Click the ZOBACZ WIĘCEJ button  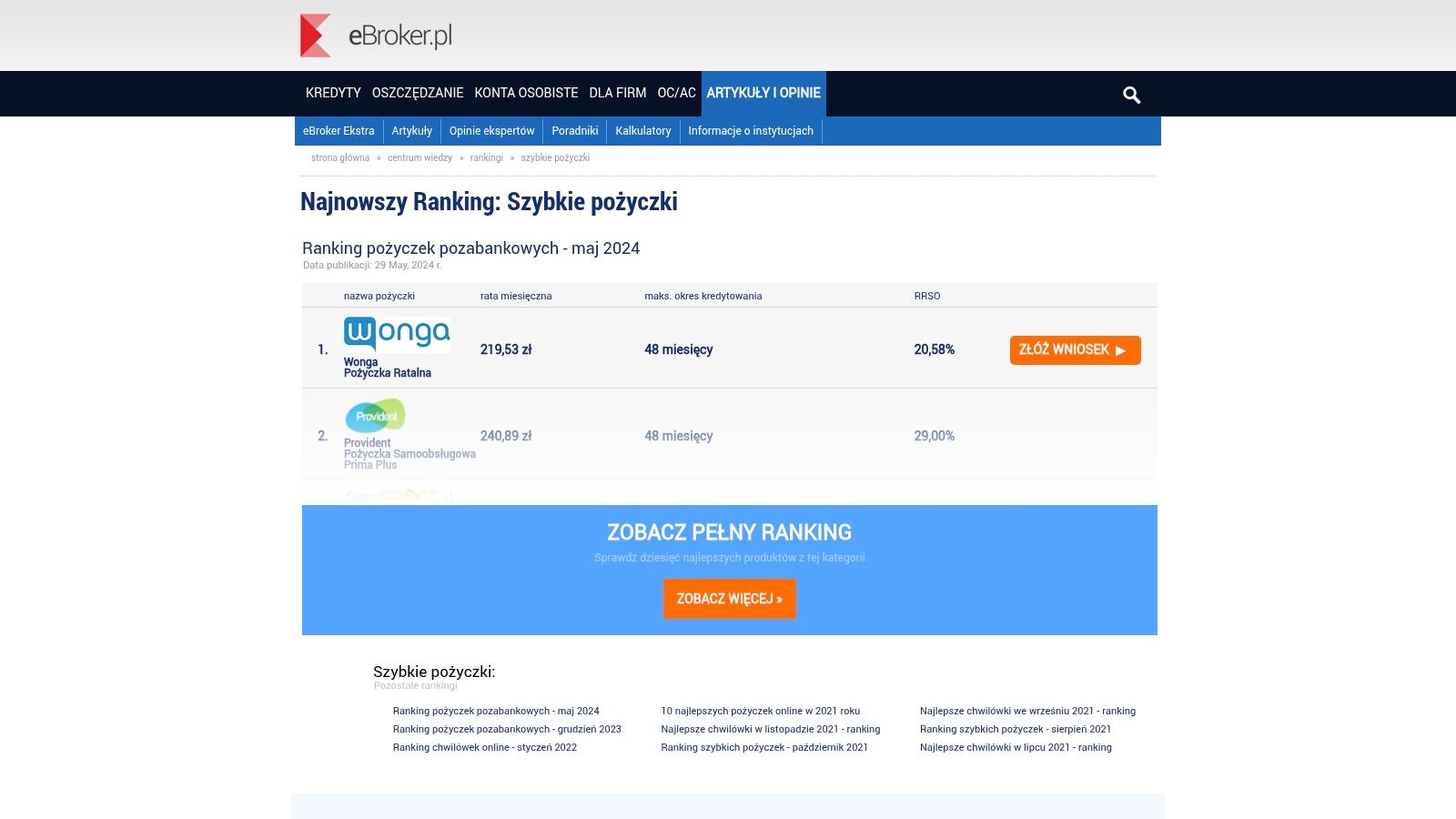pos(730,599)
